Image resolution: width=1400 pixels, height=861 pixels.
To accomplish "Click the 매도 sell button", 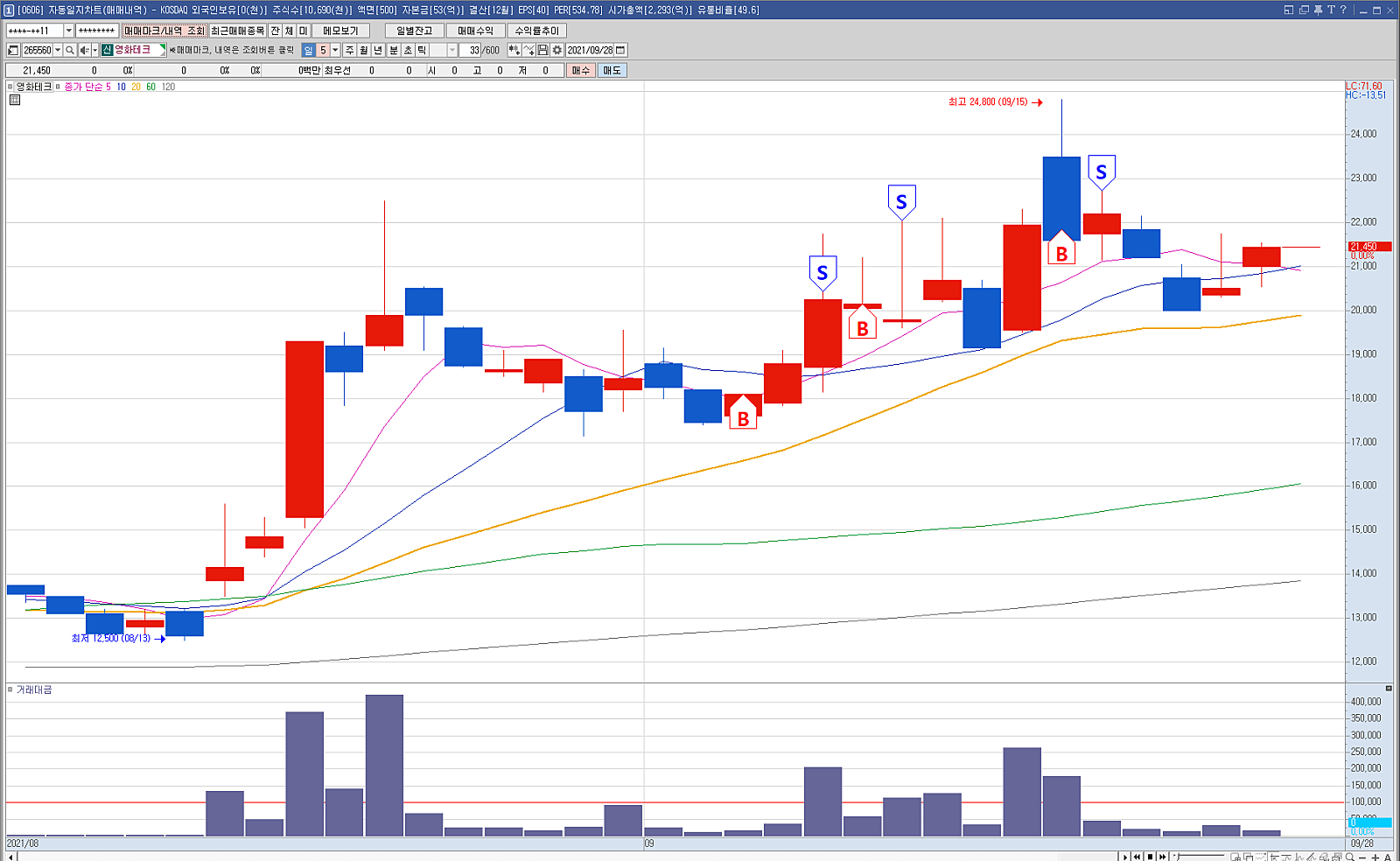I will click(612, 71).
